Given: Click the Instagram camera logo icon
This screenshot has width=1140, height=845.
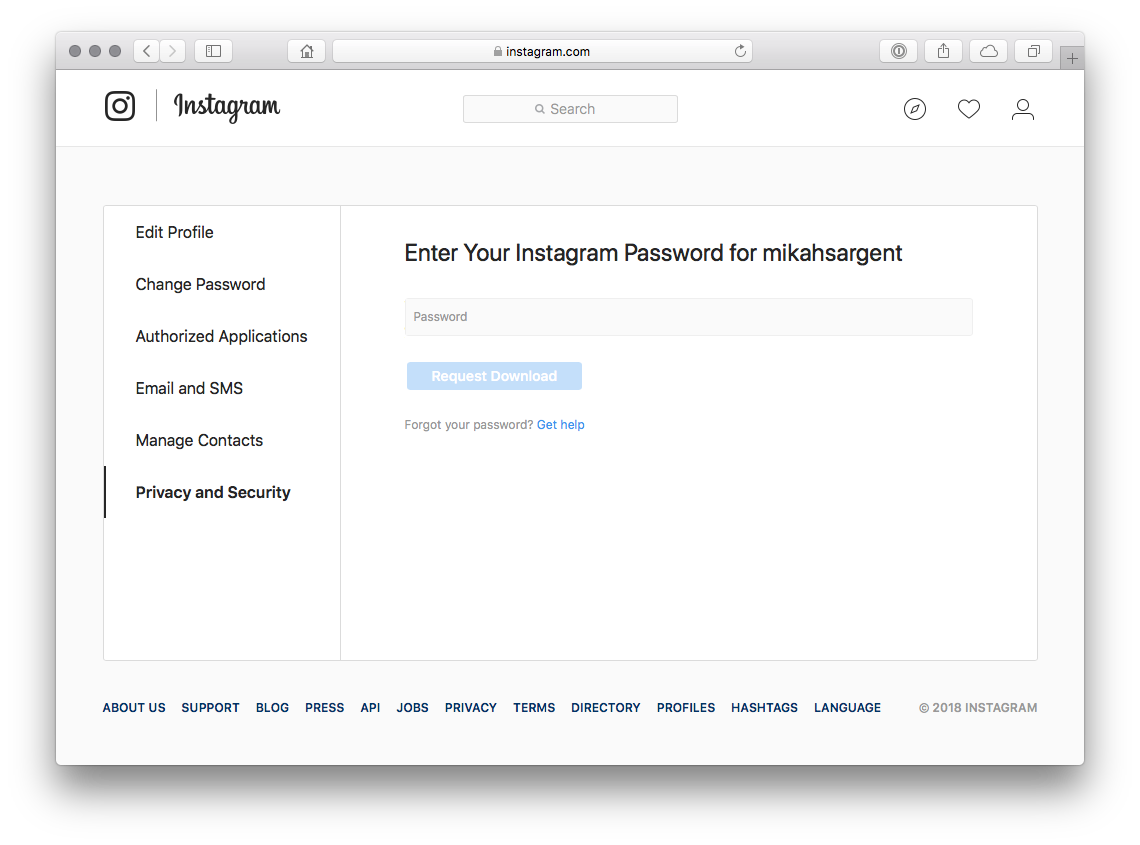Looking at the screenshot, I should pyautogui.click(x=120, y=106).
